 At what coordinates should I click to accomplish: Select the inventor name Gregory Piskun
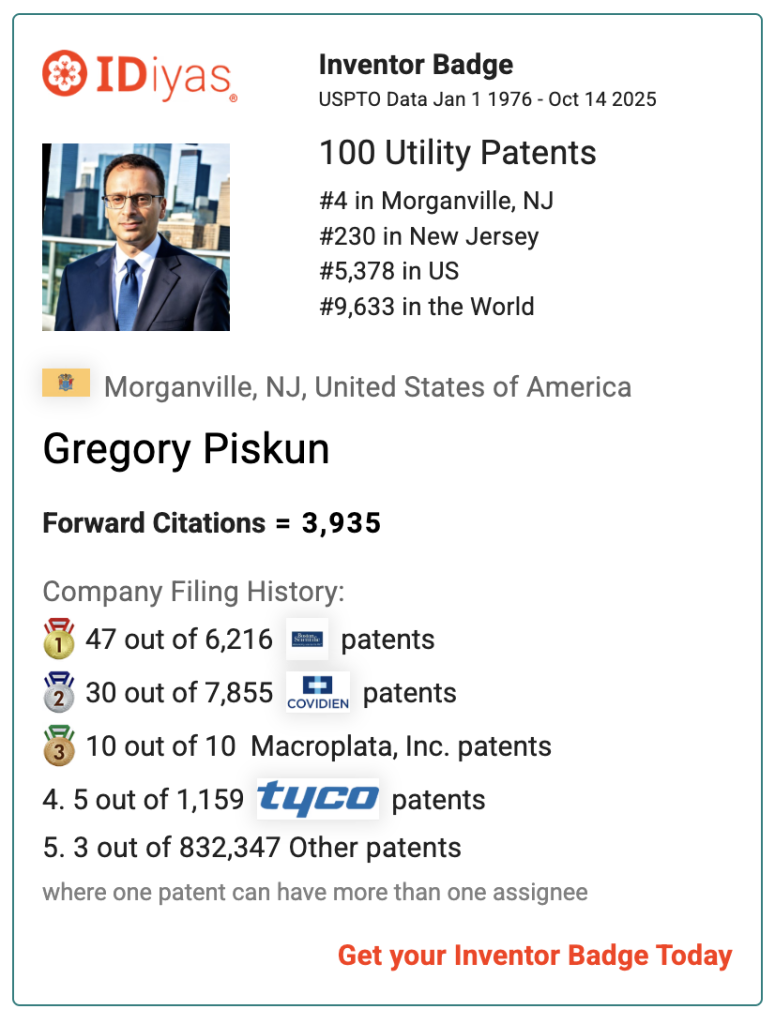186,450
